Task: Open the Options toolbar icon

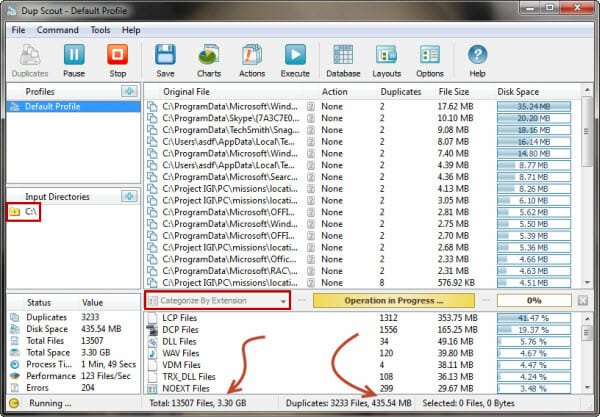Action: pyautogui.click(x=430, y=54)
